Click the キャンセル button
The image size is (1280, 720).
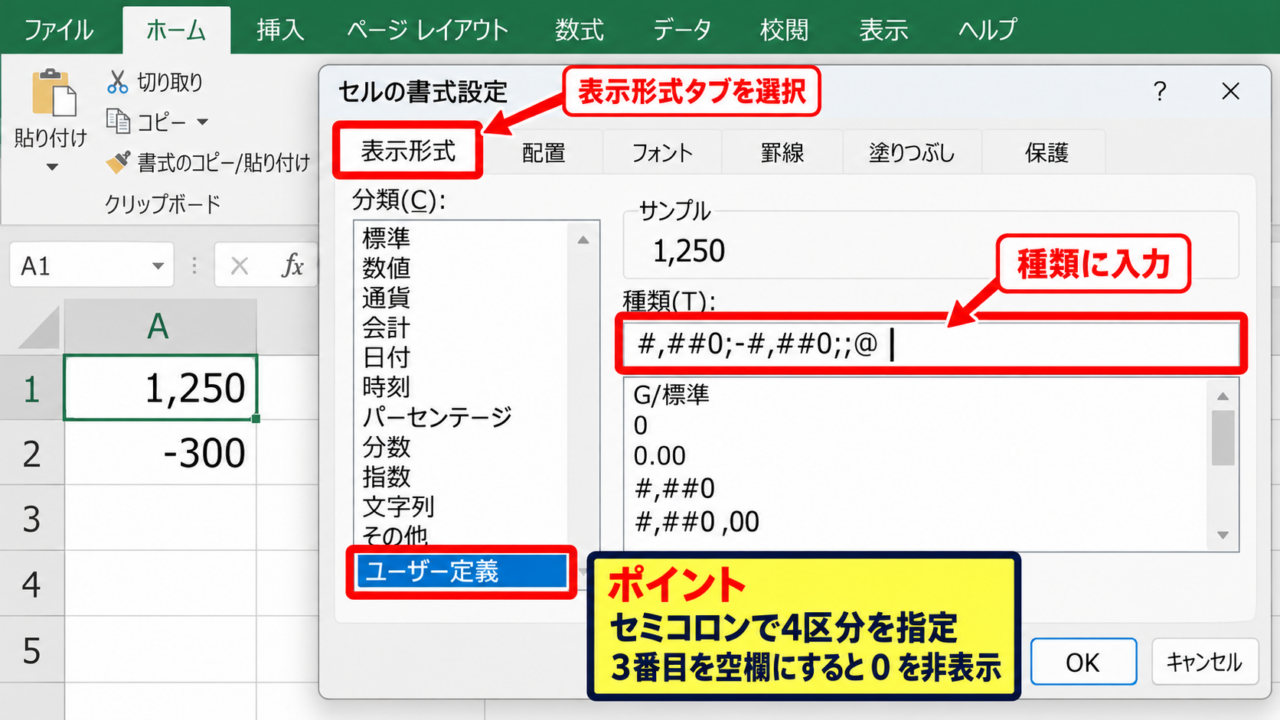pyautogui.click(x=1203, y=662)
